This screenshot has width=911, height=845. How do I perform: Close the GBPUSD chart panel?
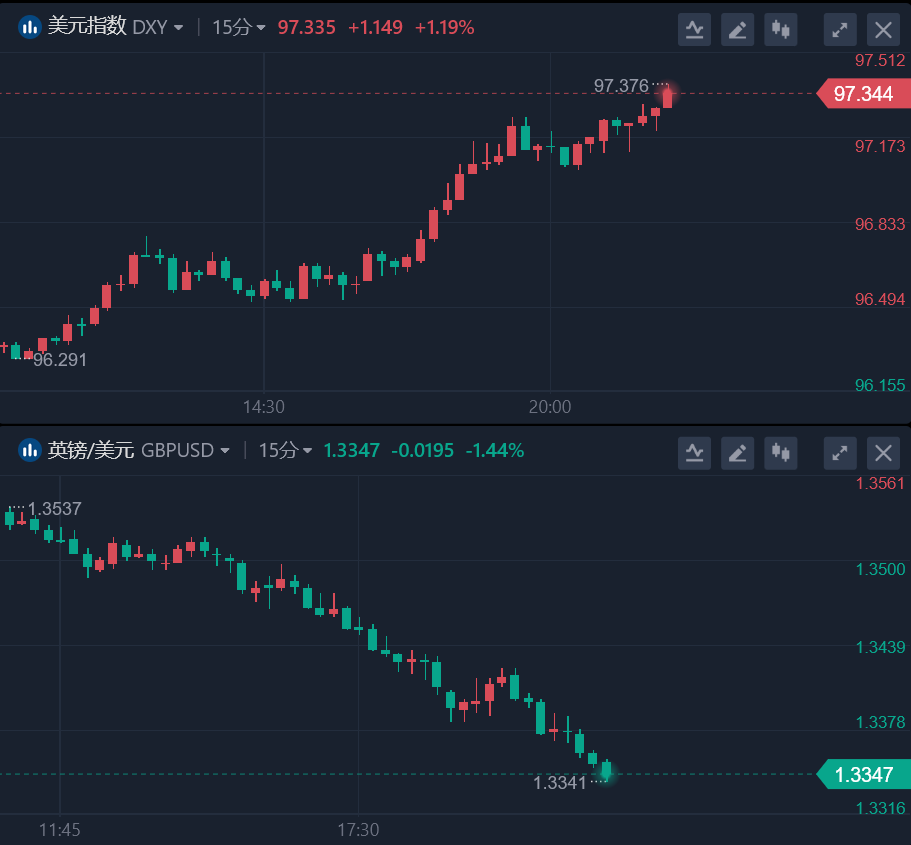point(884,453)
